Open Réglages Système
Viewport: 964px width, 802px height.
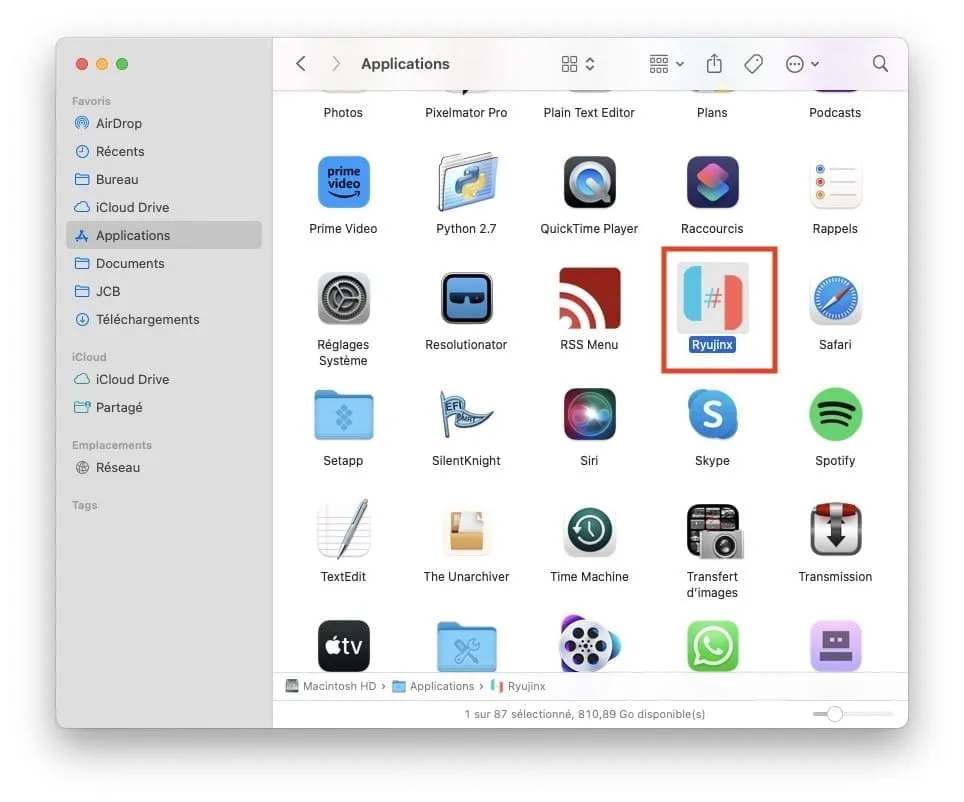tap(343, 298)
